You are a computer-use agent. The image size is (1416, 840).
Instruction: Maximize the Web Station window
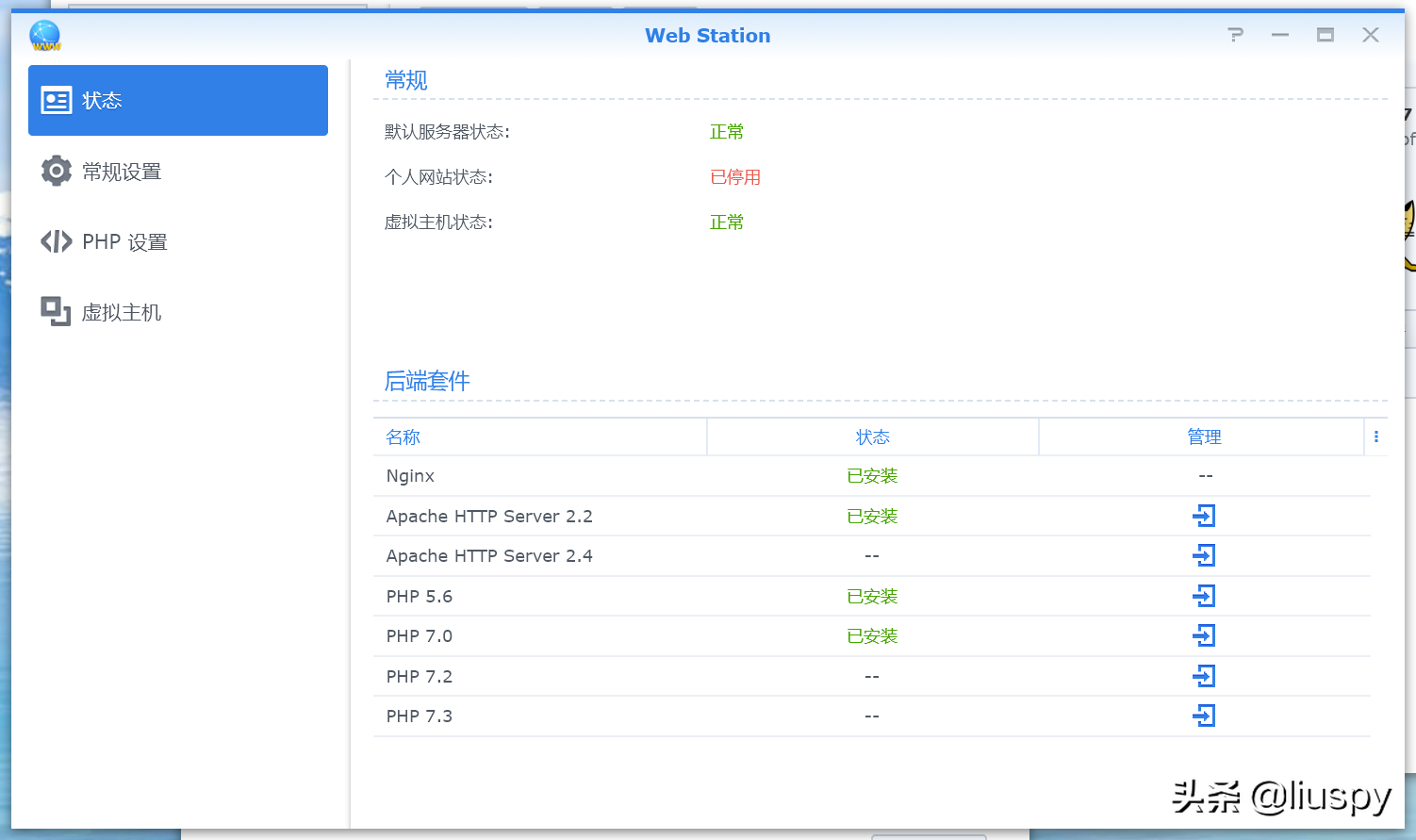tap(1325, 35)
